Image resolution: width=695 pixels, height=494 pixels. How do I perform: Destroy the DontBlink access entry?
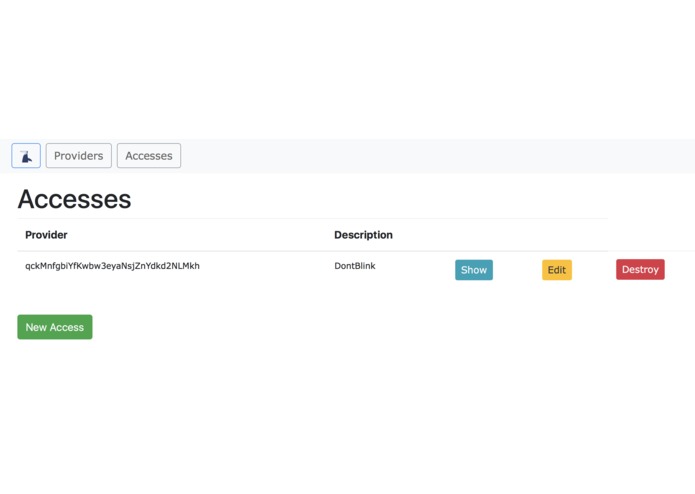(x=640, y=269)
